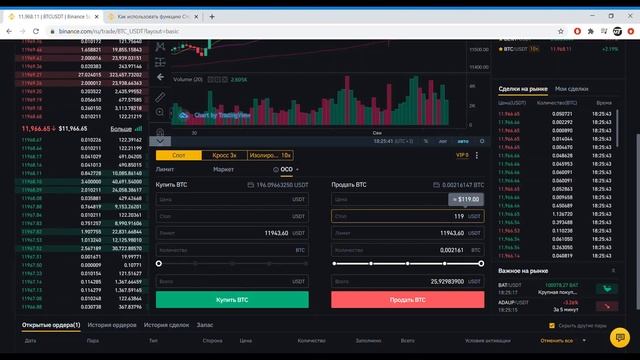The width and height of the screenshot is (640, 360).
Task: Click the BAT/USDT large-buy green icon
Action: [607, 289]
